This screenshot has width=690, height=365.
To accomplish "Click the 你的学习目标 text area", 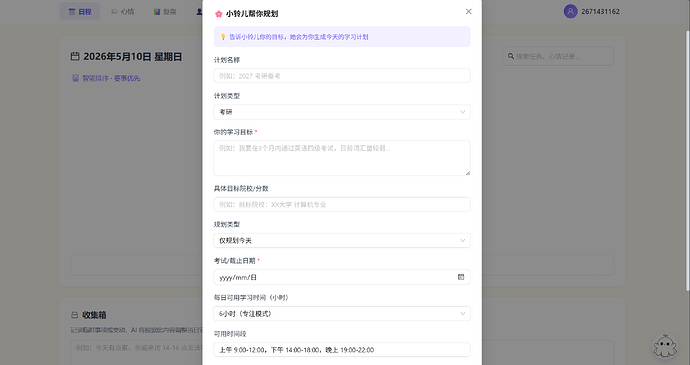I will (x=342, y=158).
